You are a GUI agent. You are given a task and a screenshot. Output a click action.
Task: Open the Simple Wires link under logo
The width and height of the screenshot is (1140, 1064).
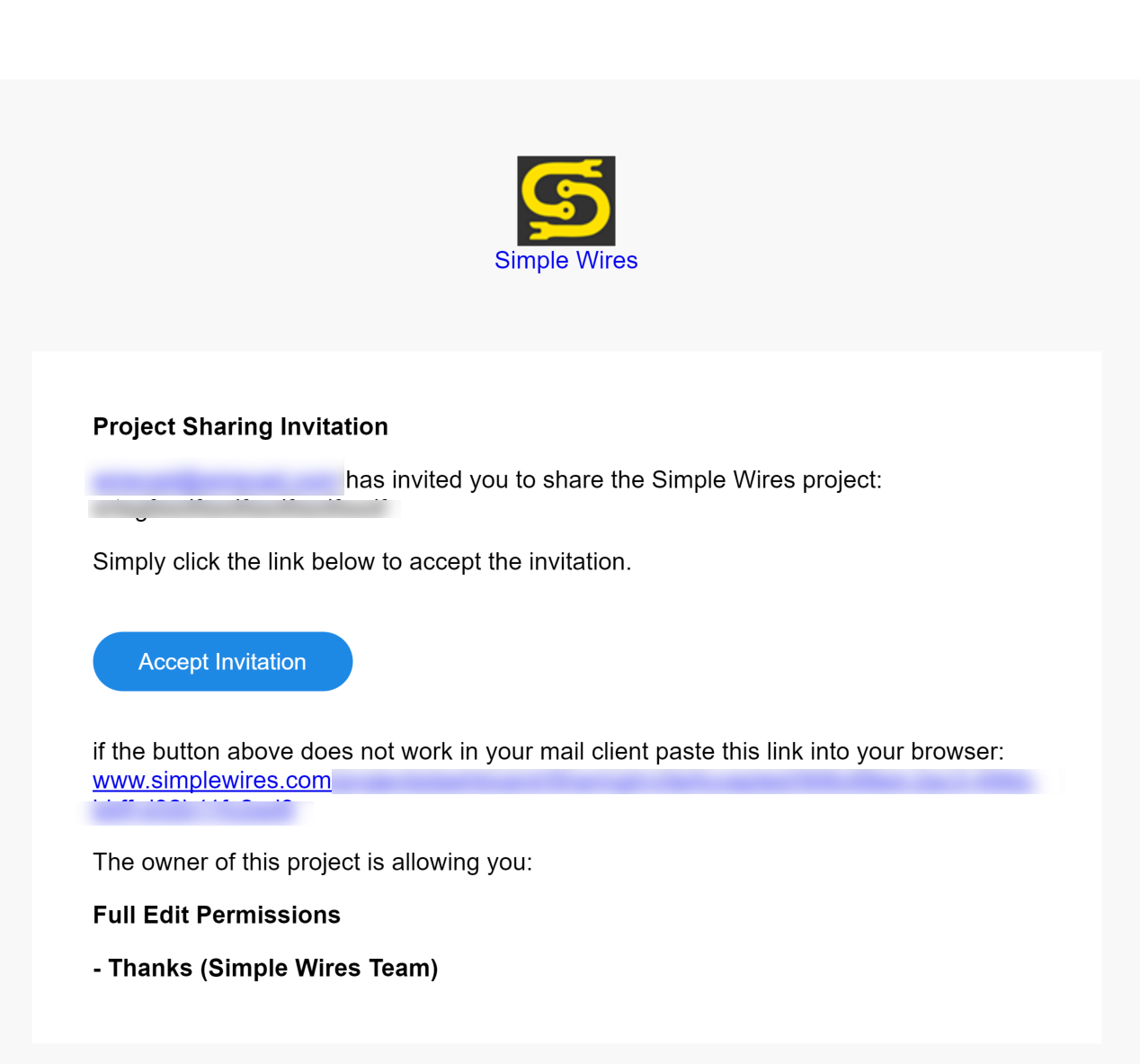pyautogui.click(x=566, y=260)
